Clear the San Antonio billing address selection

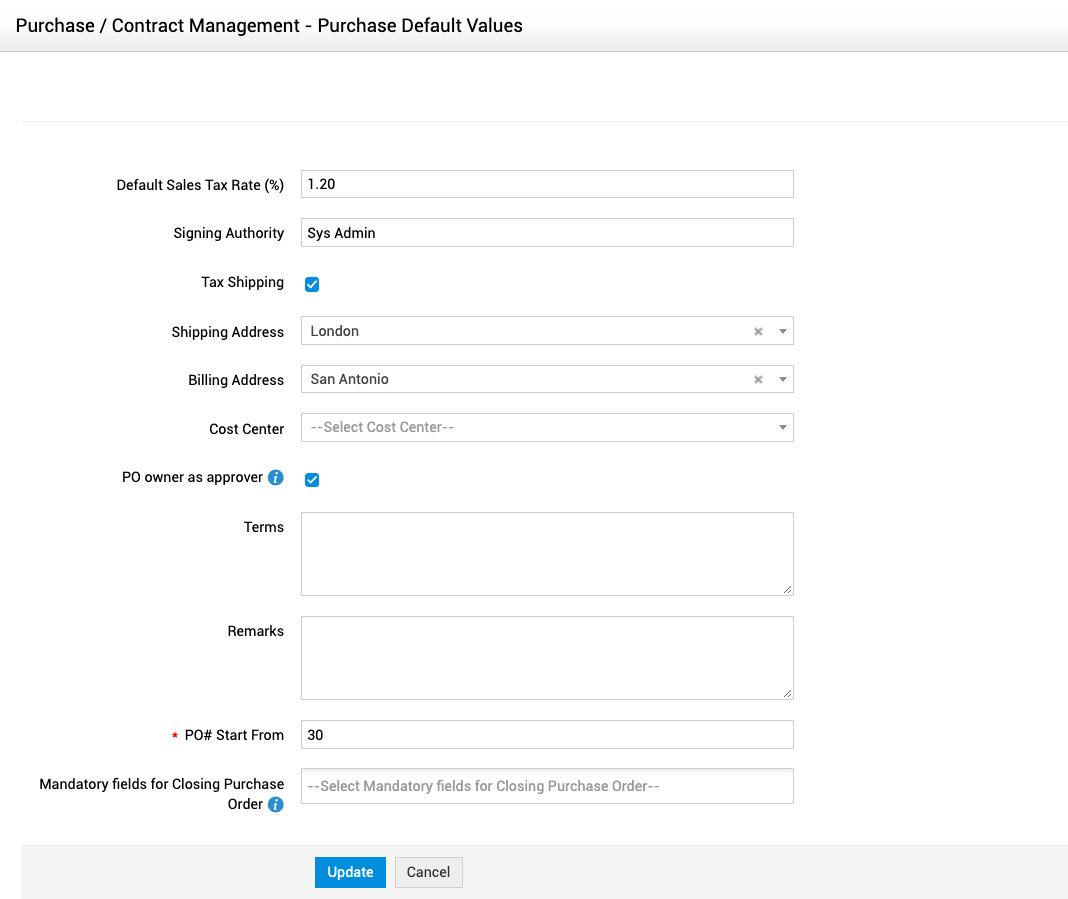coord(758,380)
